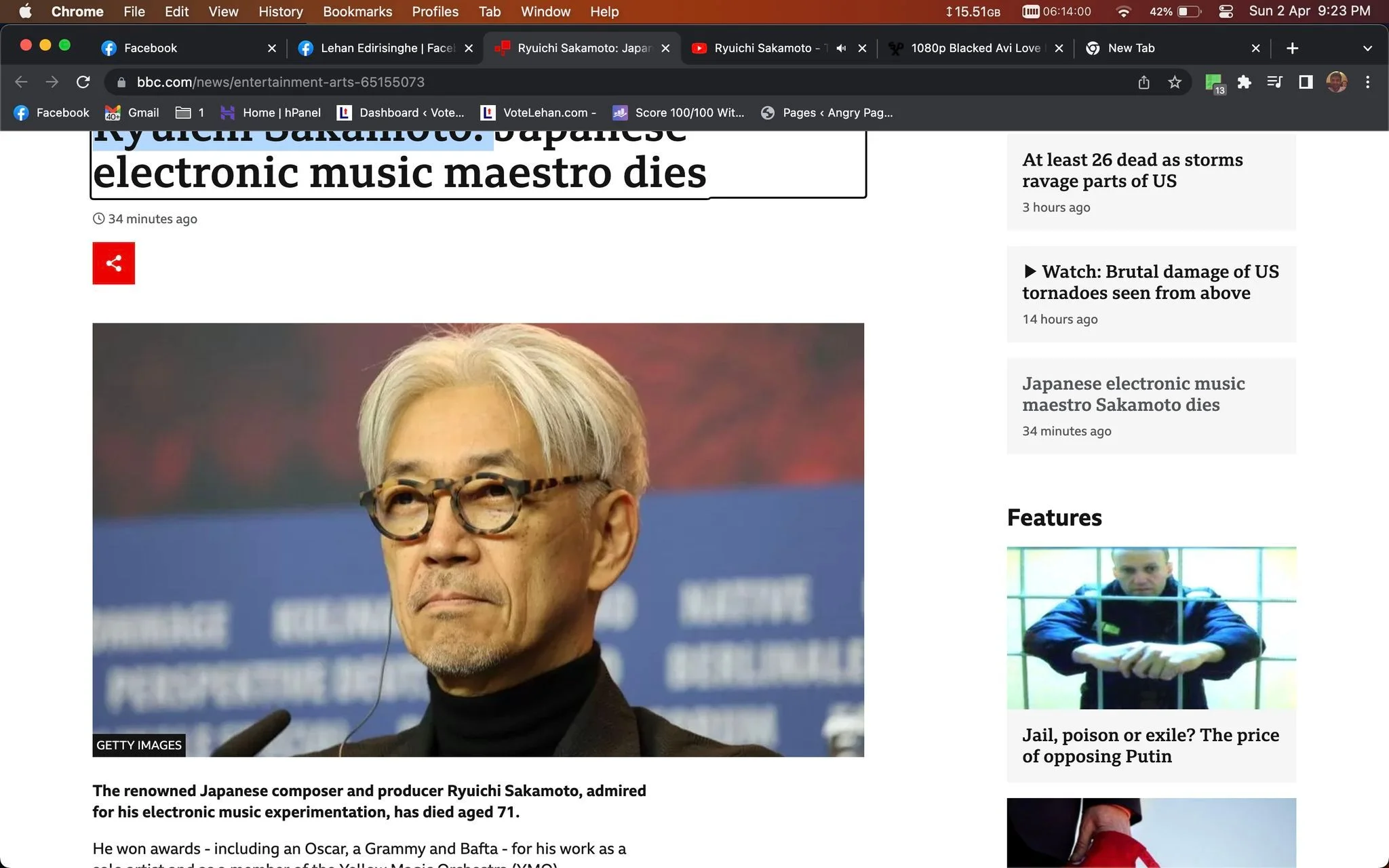Image resolution: width=1389 pixels, height=868 pixels.
Task: Toggle the Chrome side panel button
Action: click(x=1305, y=82)
